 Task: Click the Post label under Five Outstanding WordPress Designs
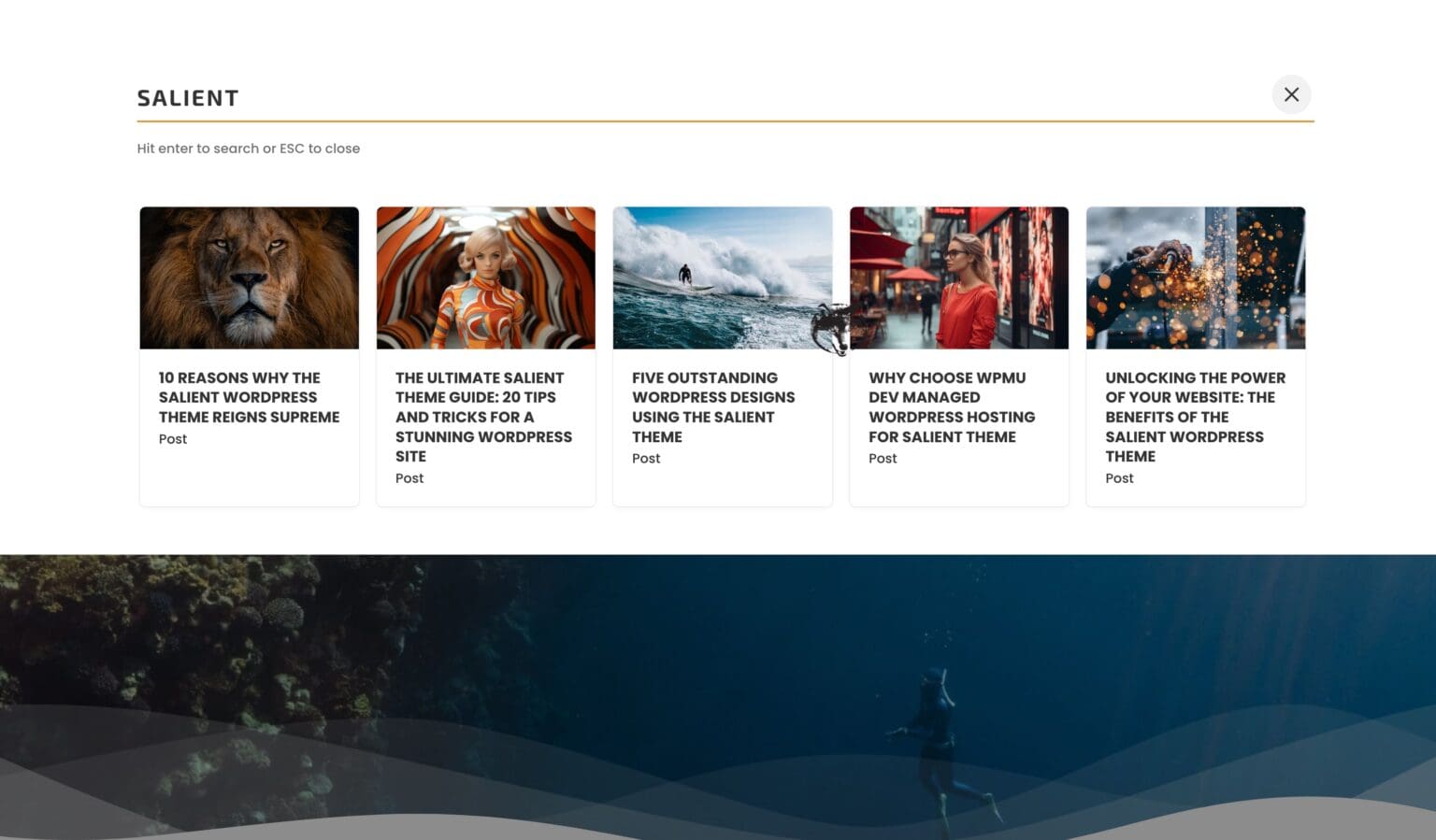coord(645,459)
